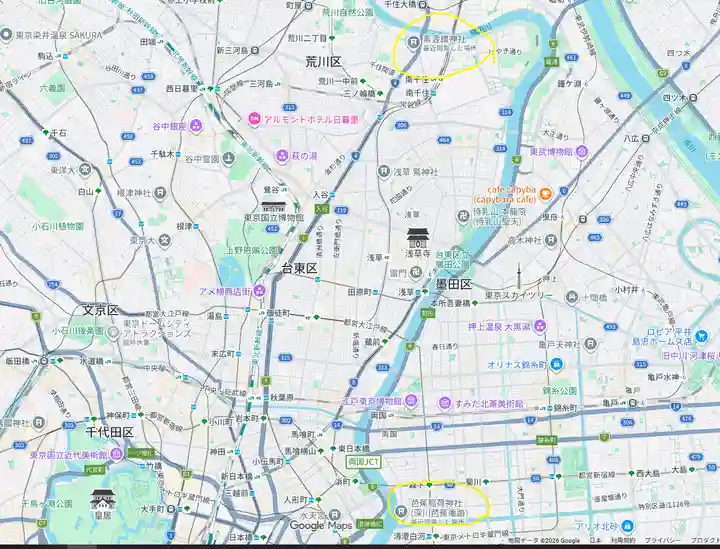This screenshot has width=720, height=549.
Task: Select the 飯田橋 station label
Action: coord(17,361)
